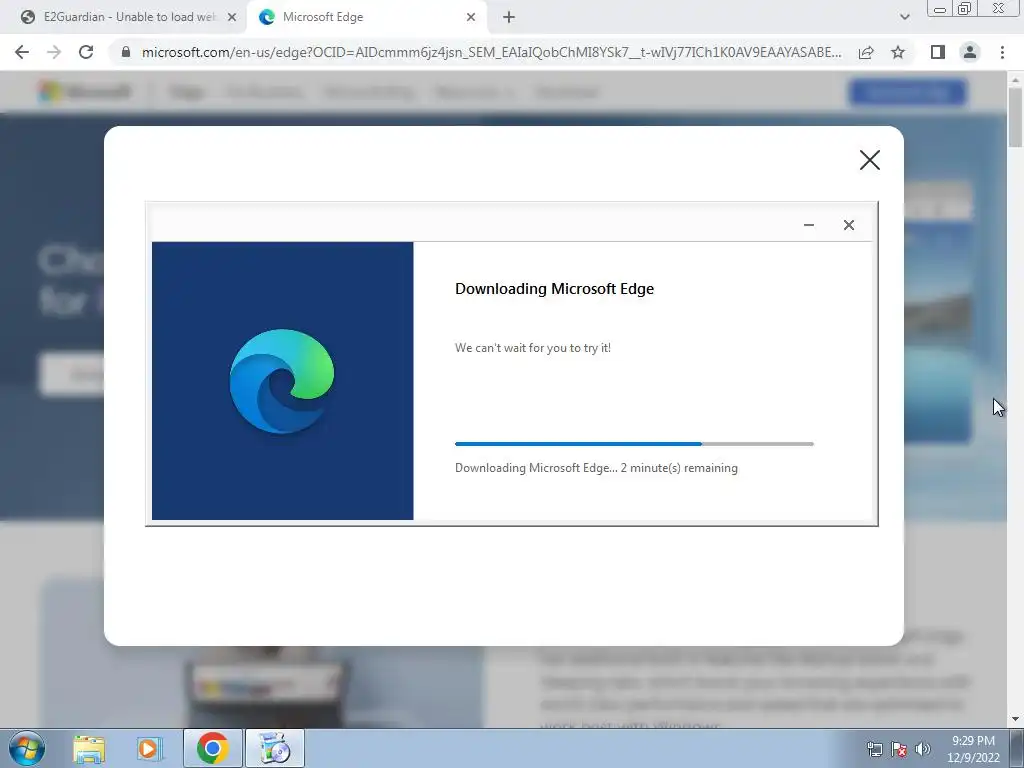Click the Chrome taskbar icon
1024x768 pixels.
212,748
